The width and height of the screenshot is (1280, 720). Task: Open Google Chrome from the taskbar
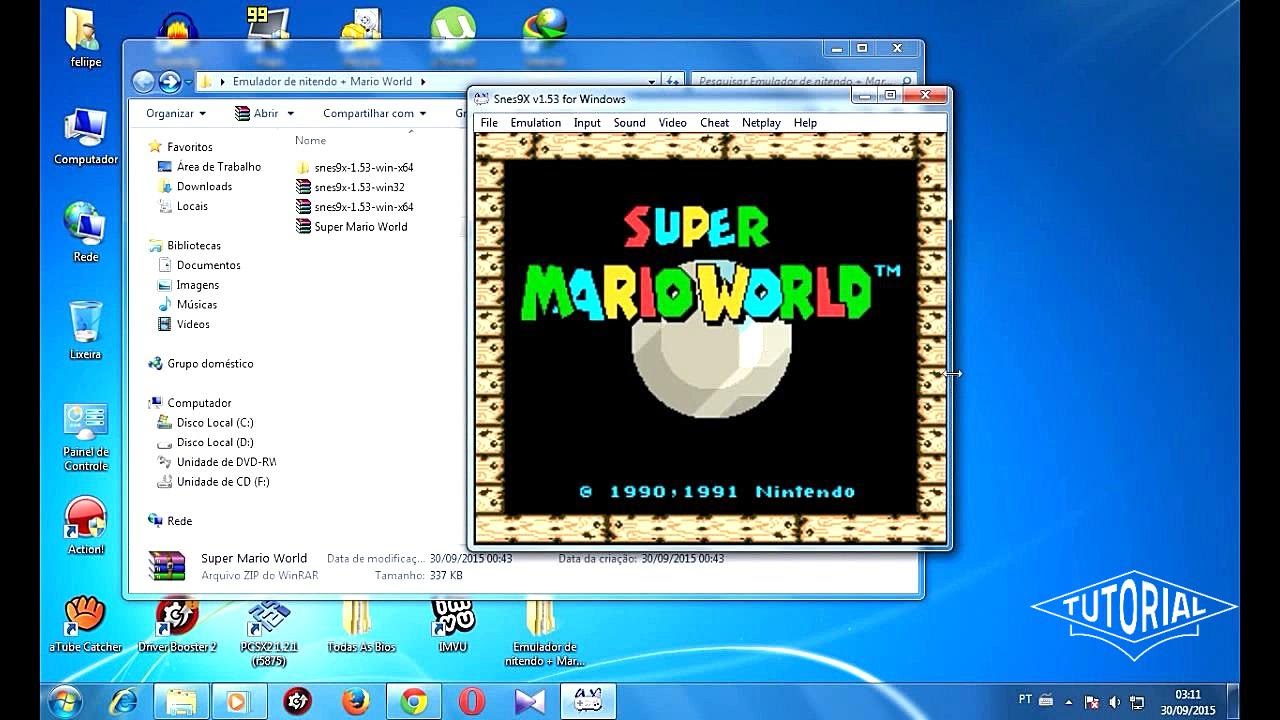pyautogui.click(x=413, y=701)
